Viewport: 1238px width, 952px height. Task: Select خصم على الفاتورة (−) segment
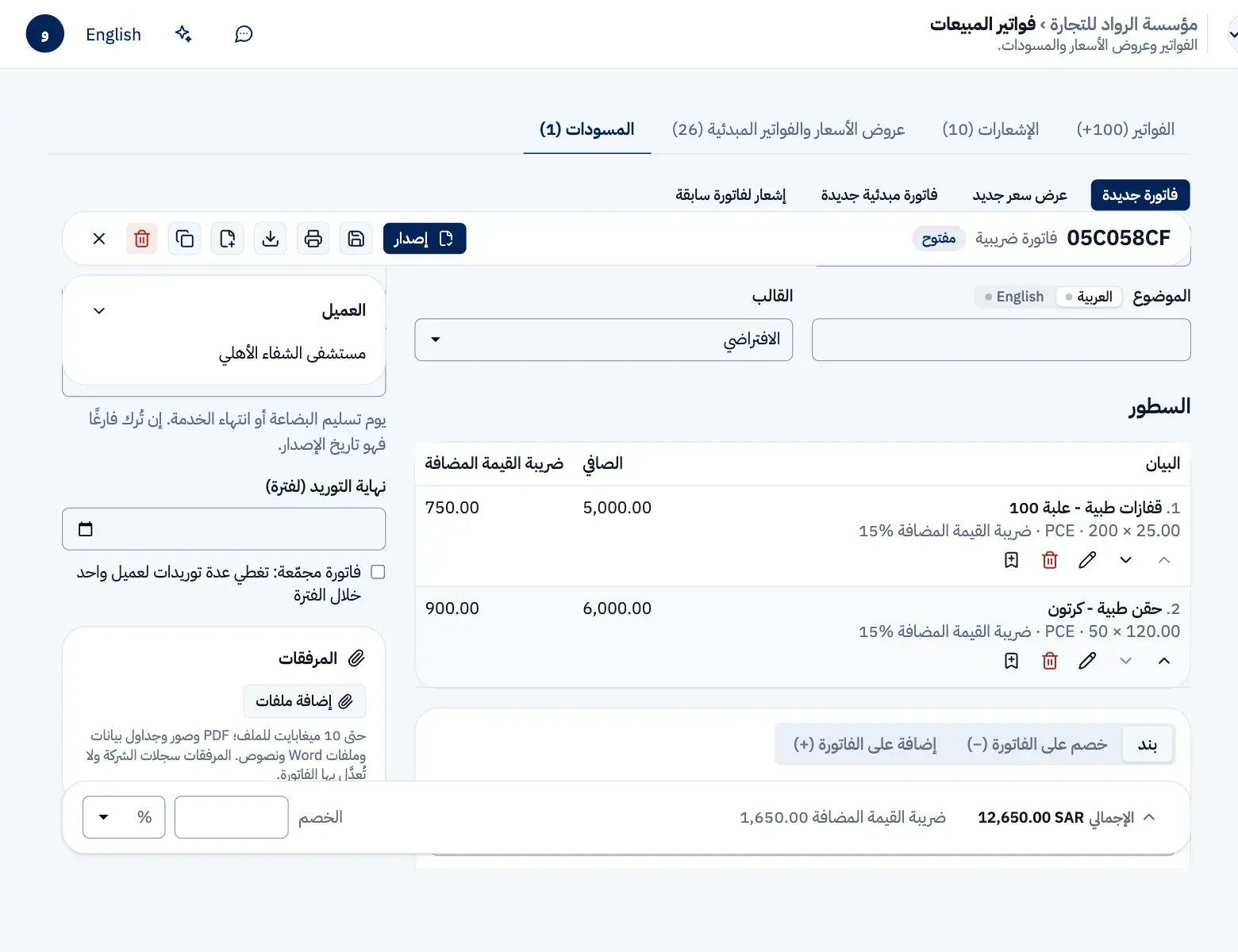tap(1036, 744)
